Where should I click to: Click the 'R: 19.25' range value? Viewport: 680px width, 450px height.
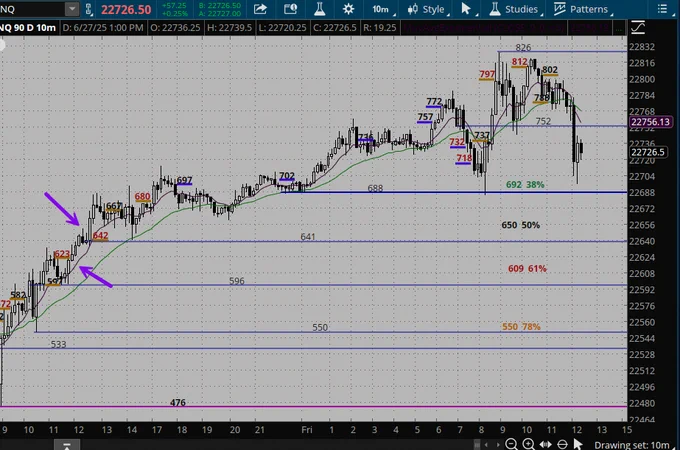coord(380,28)
